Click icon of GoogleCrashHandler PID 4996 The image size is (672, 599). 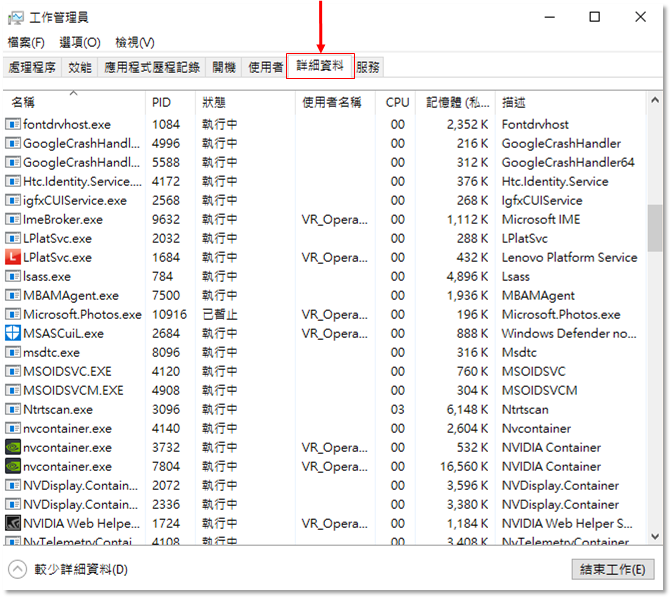13,144
